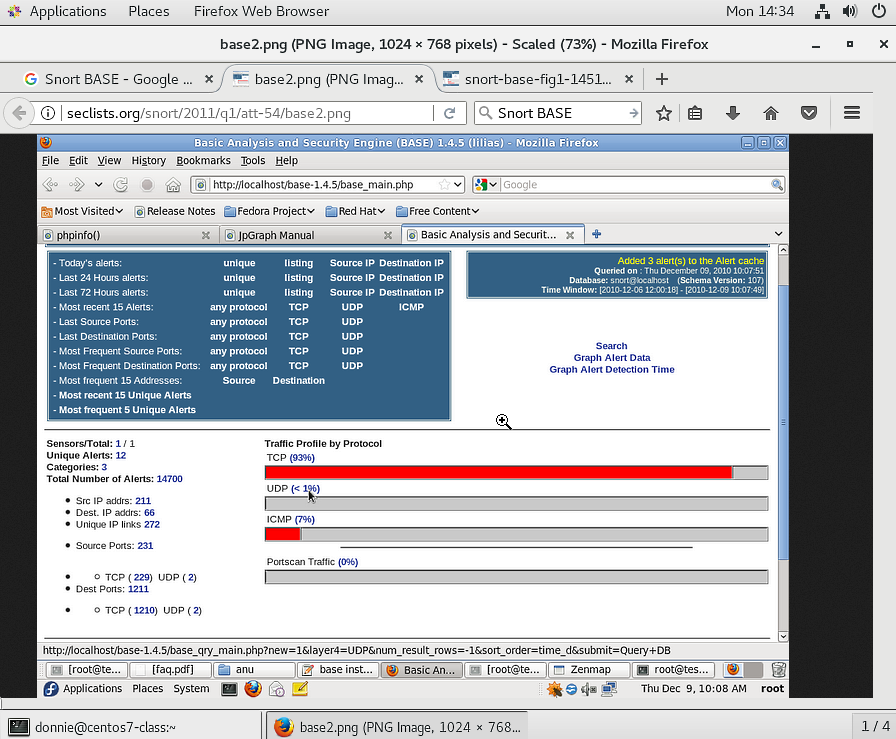Click the red ICMP traffic profile bar
896x739 pixels.
(x=283, y=534)
